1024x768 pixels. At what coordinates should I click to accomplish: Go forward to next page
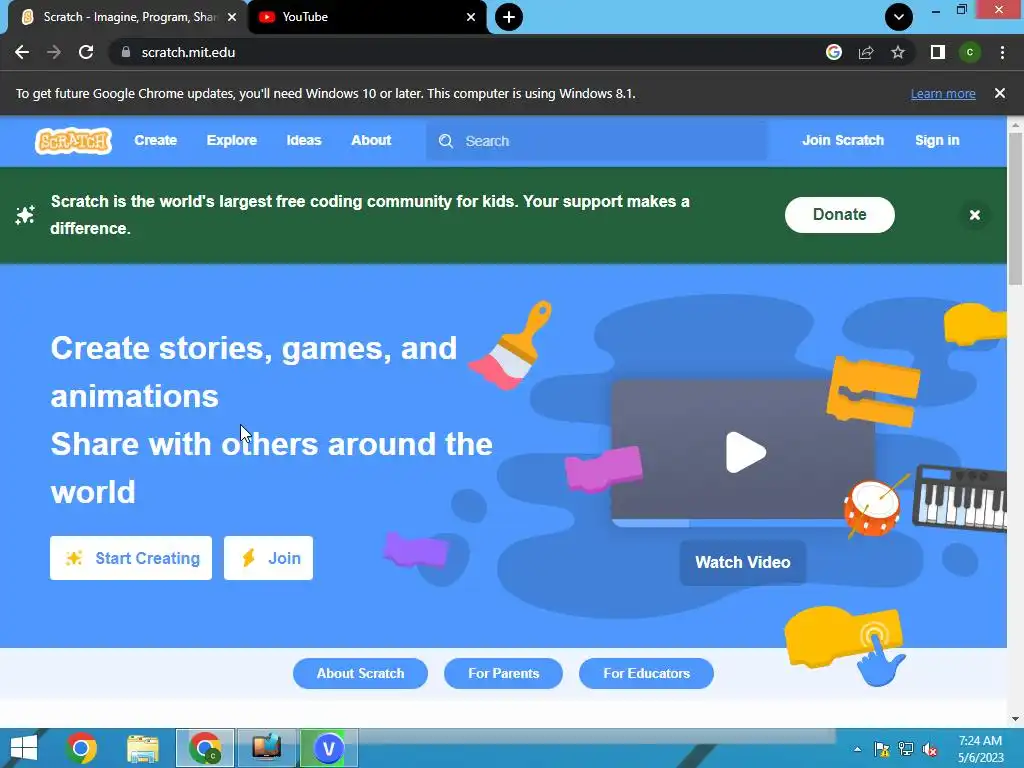(54, 52)
